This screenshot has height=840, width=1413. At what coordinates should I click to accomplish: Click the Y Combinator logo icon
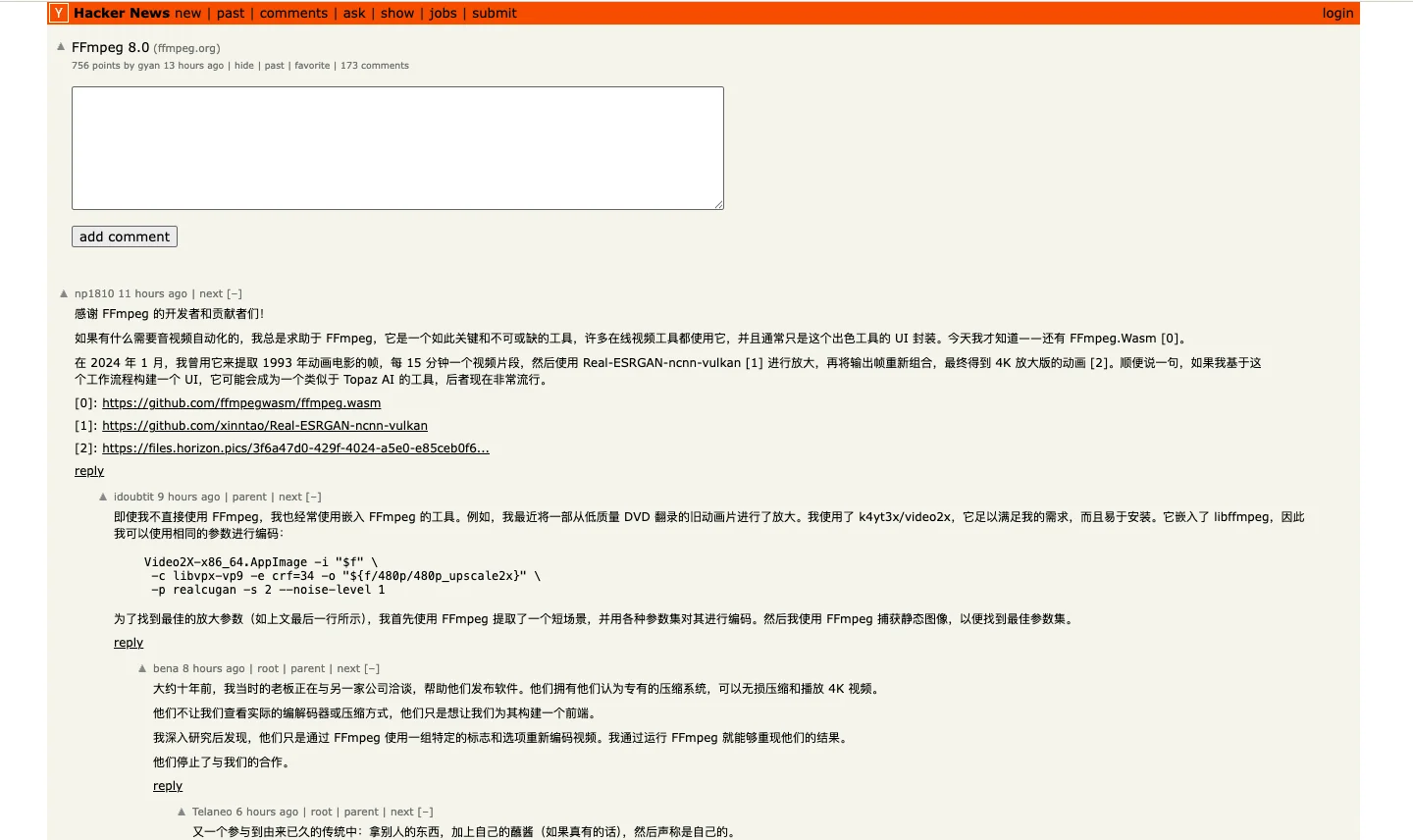pyautogui.click(x=59, y=13)
